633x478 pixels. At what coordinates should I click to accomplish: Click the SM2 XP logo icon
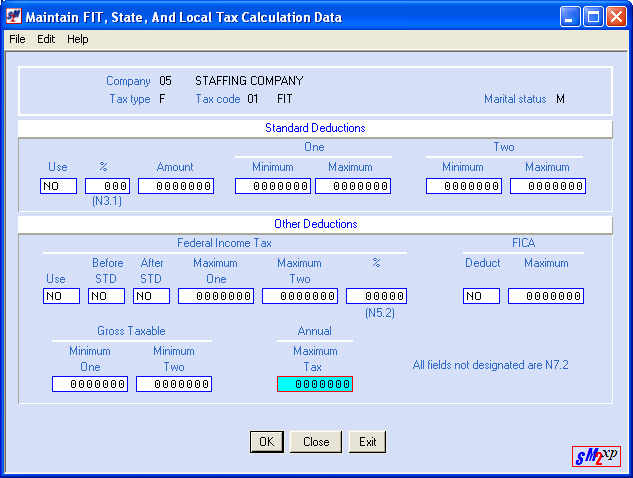pos(597,457)
